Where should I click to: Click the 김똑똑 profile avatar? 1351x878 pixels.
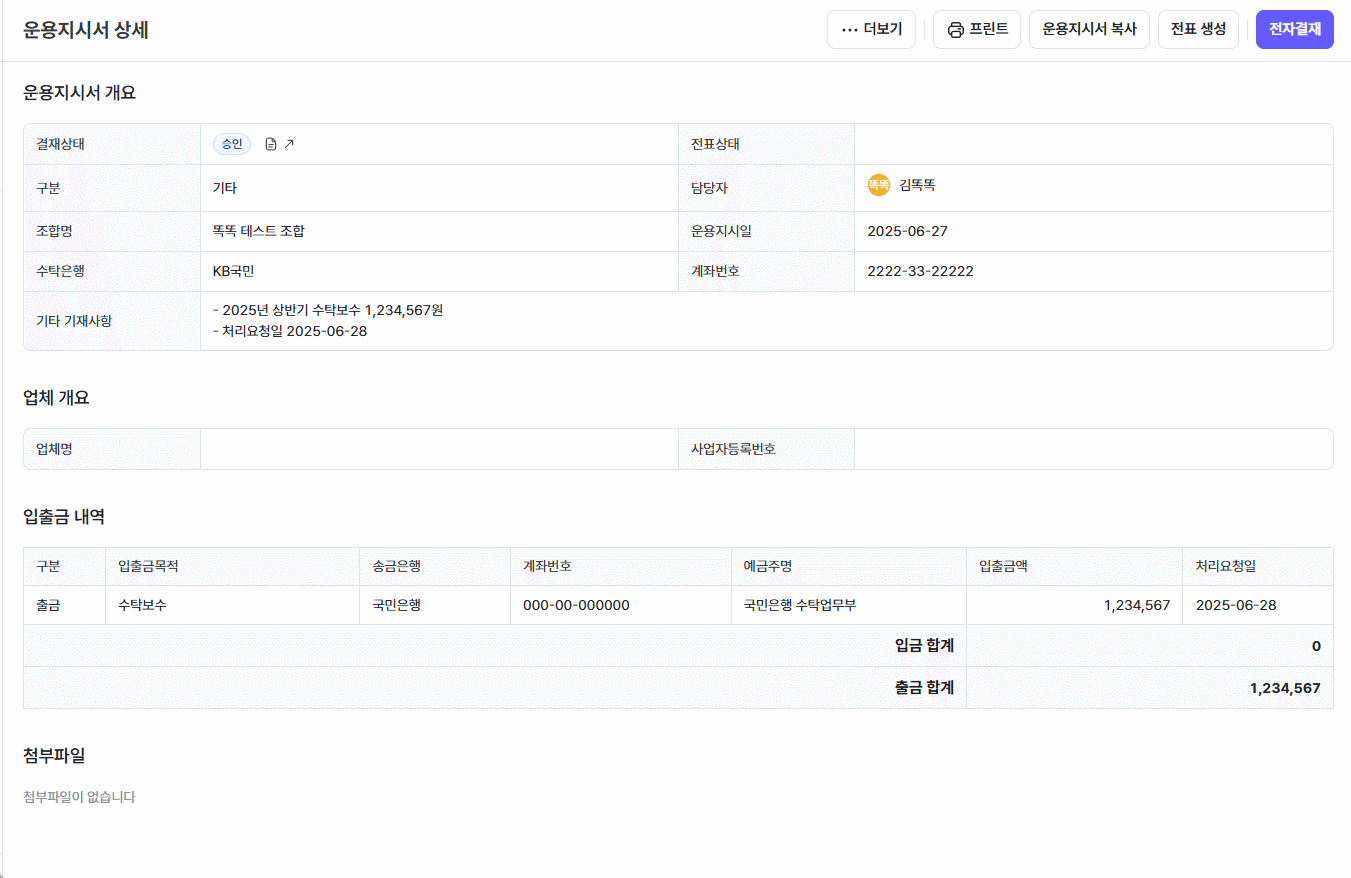click(x=878, y=185)
